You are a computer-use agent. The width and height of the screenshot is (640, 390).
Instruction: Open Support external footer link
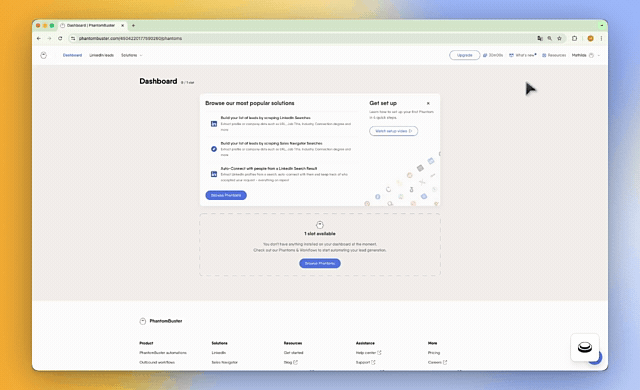click(x=365, y=362)
